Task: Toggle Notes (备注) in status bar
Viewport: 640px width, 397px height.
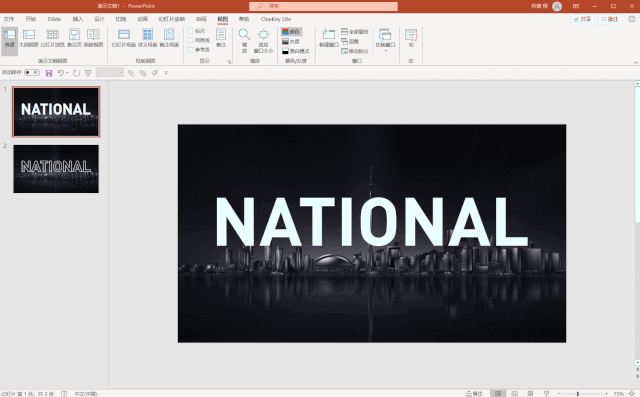Action: pos(474,394)
